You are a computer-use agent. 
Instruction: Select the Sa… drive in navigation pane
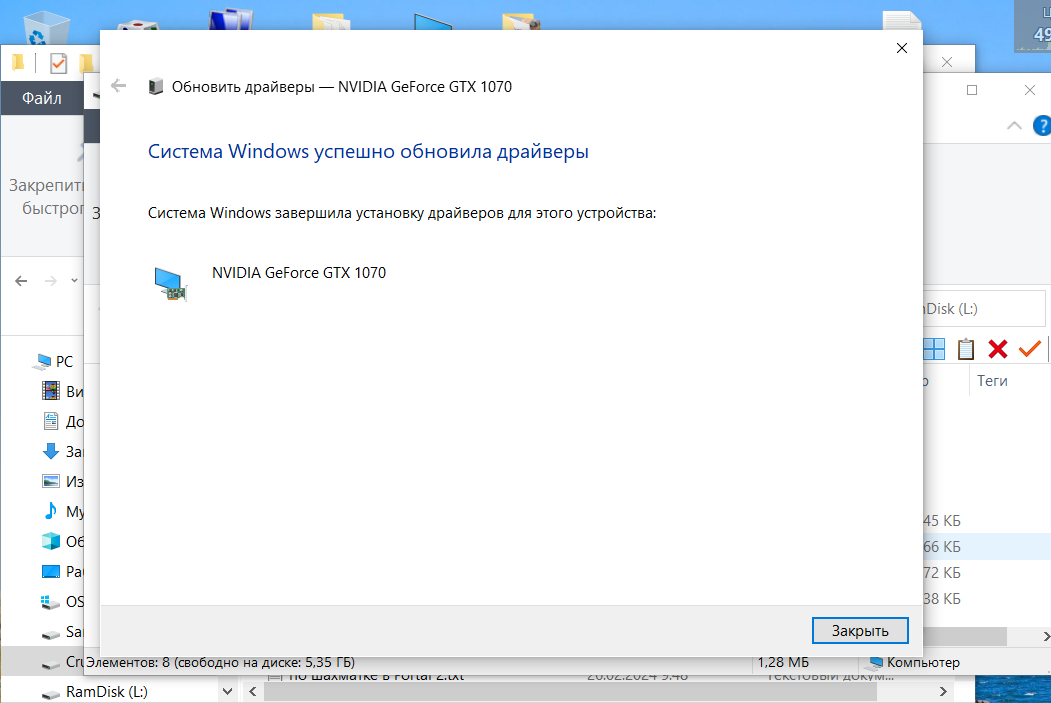pyautogui.click(x=62, y=632)
